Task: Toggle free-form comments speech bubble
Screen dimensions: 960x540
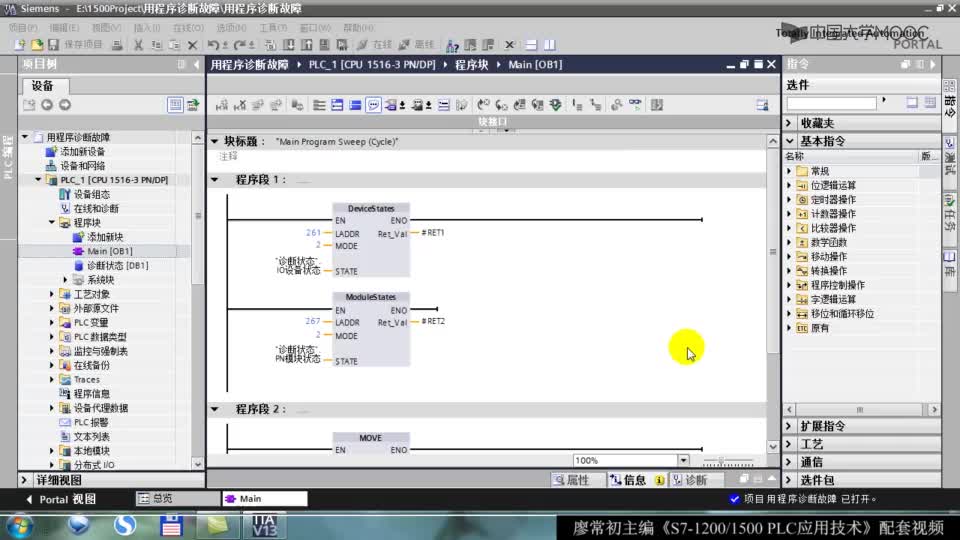Action: pyautogui.click(x=373, y=105)
